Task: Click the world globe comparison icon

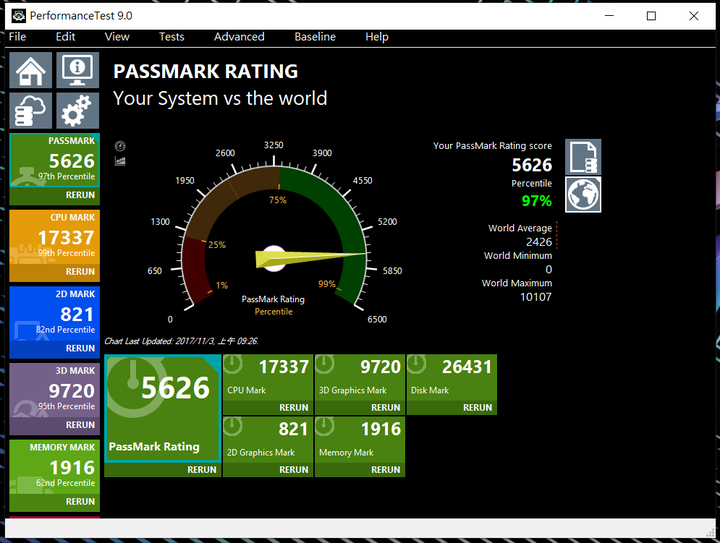Action: pos(583,194)
